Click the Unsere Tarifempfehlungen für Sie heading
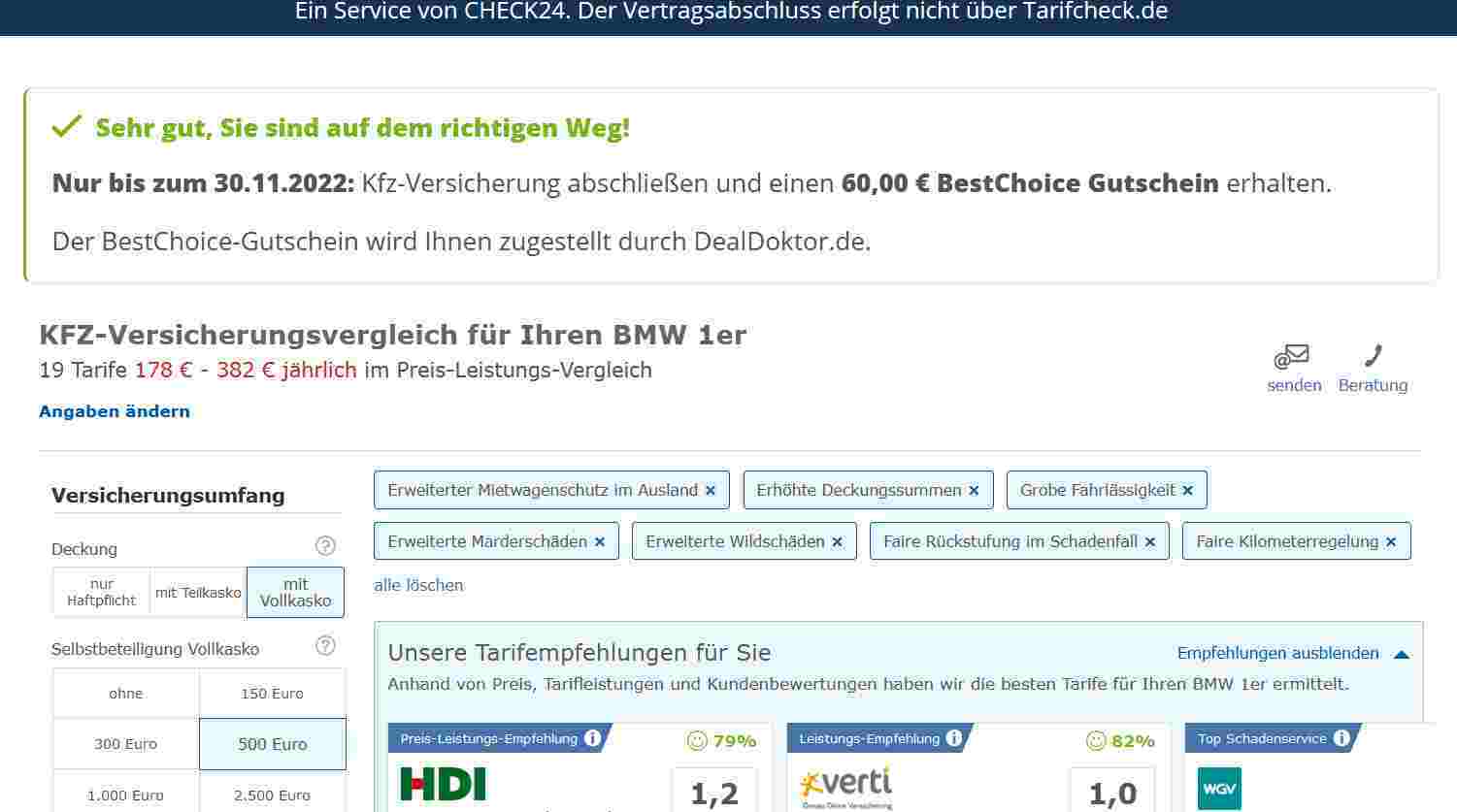The image size is (1457, 812). [579, 652]
